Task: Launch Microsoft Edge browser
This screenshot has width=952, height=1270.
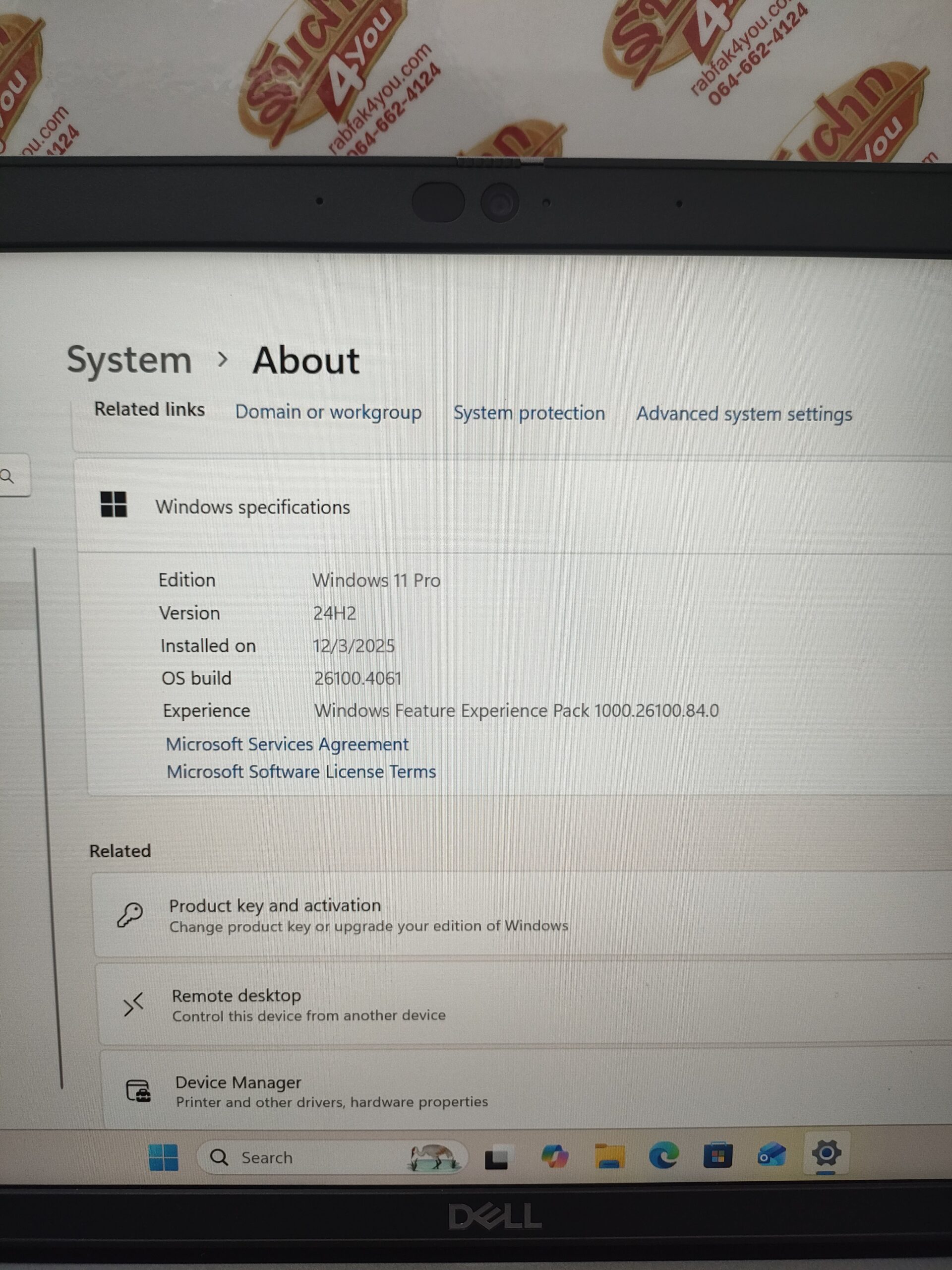Action: click(x=664, y=1155)
